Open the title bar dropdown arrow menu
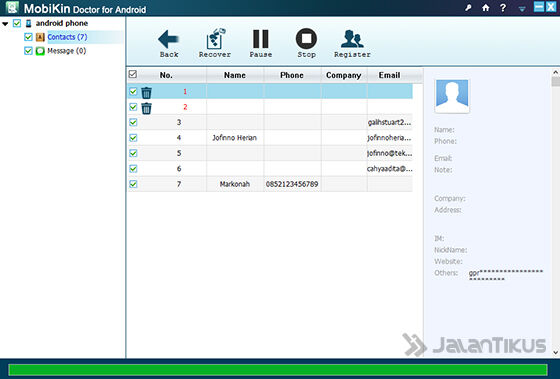This screenshot has height=379, width=560. tap(522, 9)
